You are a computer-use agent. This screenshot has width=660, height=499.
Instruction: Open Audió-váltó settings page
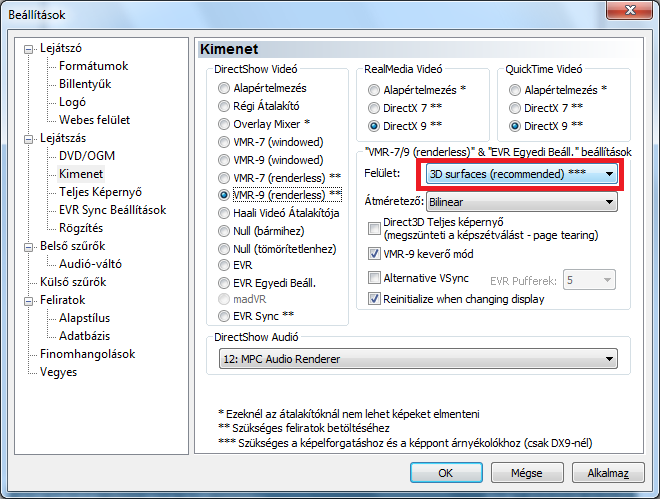pyautogui.click(x=90, y=264)
